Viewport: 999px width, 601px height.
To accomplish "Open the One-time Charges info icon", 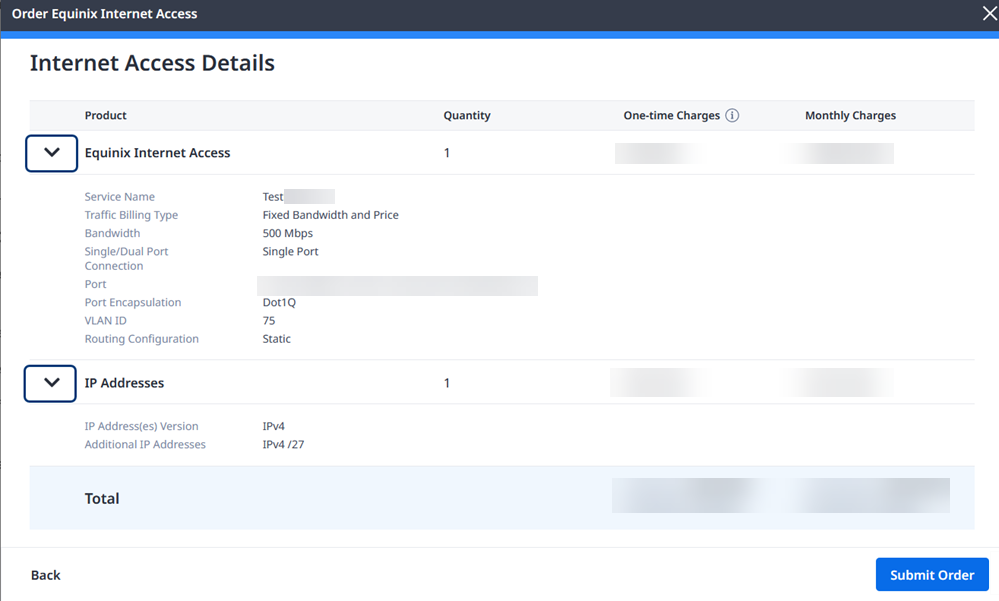I will [732, 115].
